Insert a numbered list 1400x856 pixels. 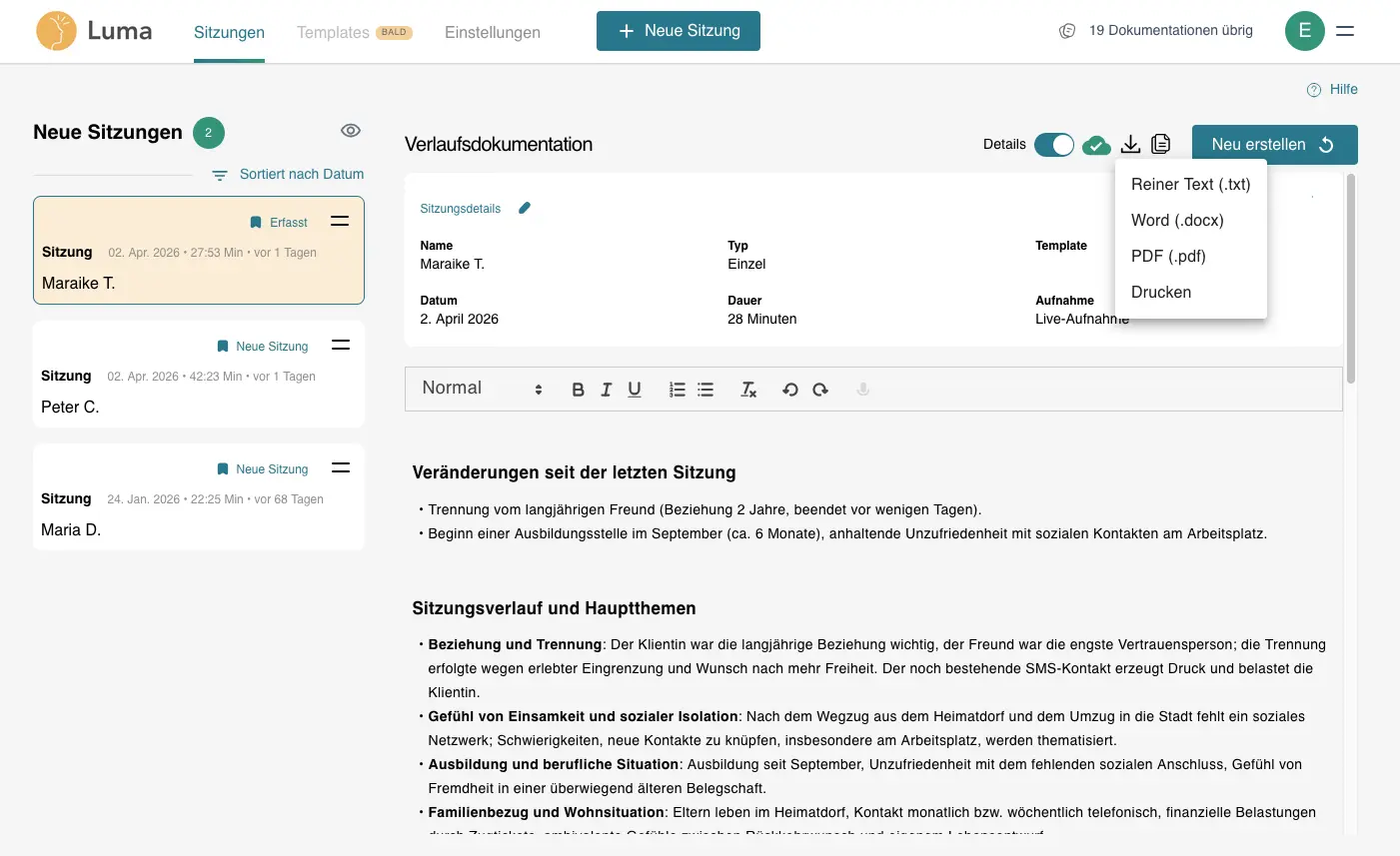[677, 390]
